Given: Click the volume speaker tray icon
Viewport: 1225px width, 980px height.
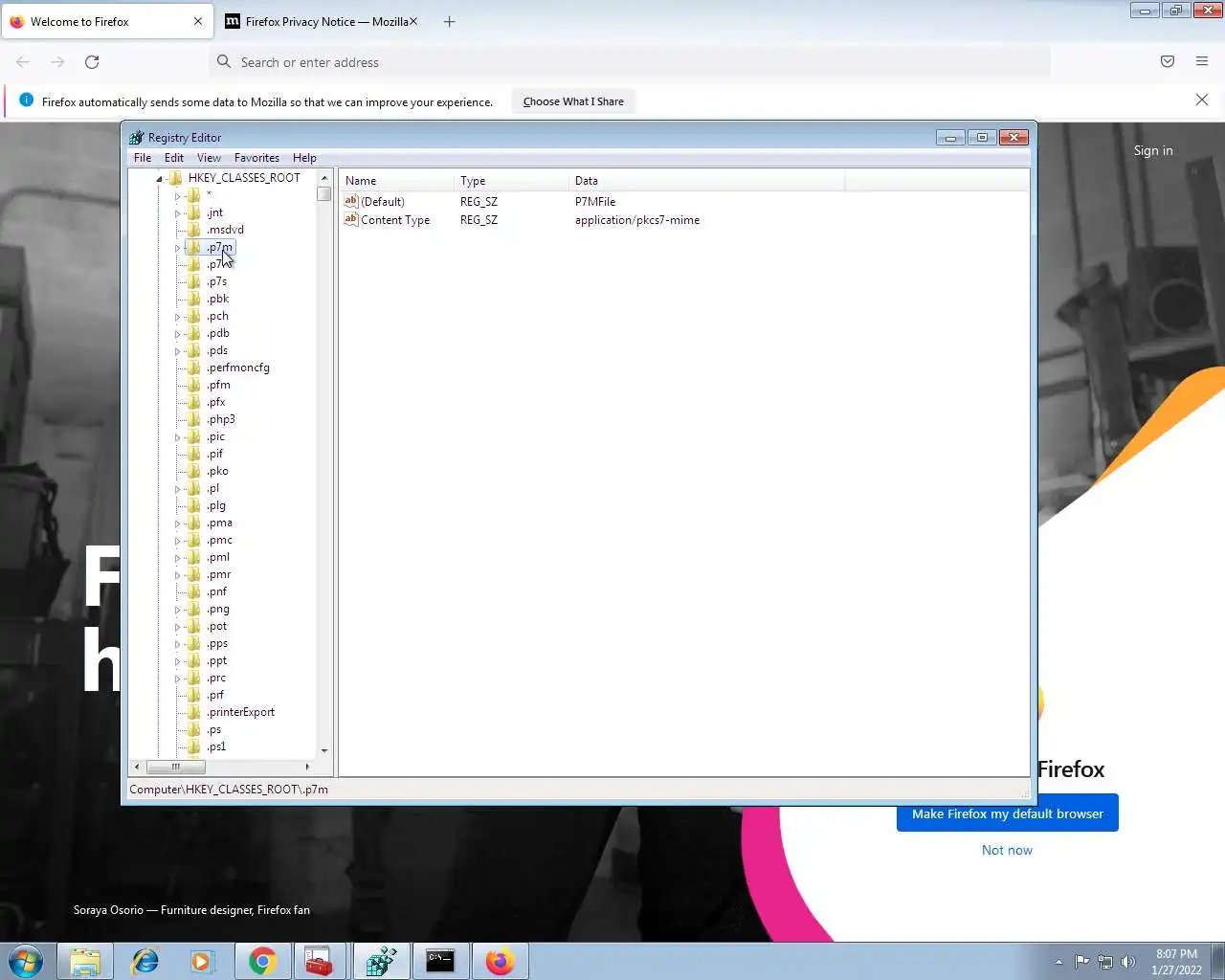Looking at the screenshot, I should click(x=1128, y=962).
